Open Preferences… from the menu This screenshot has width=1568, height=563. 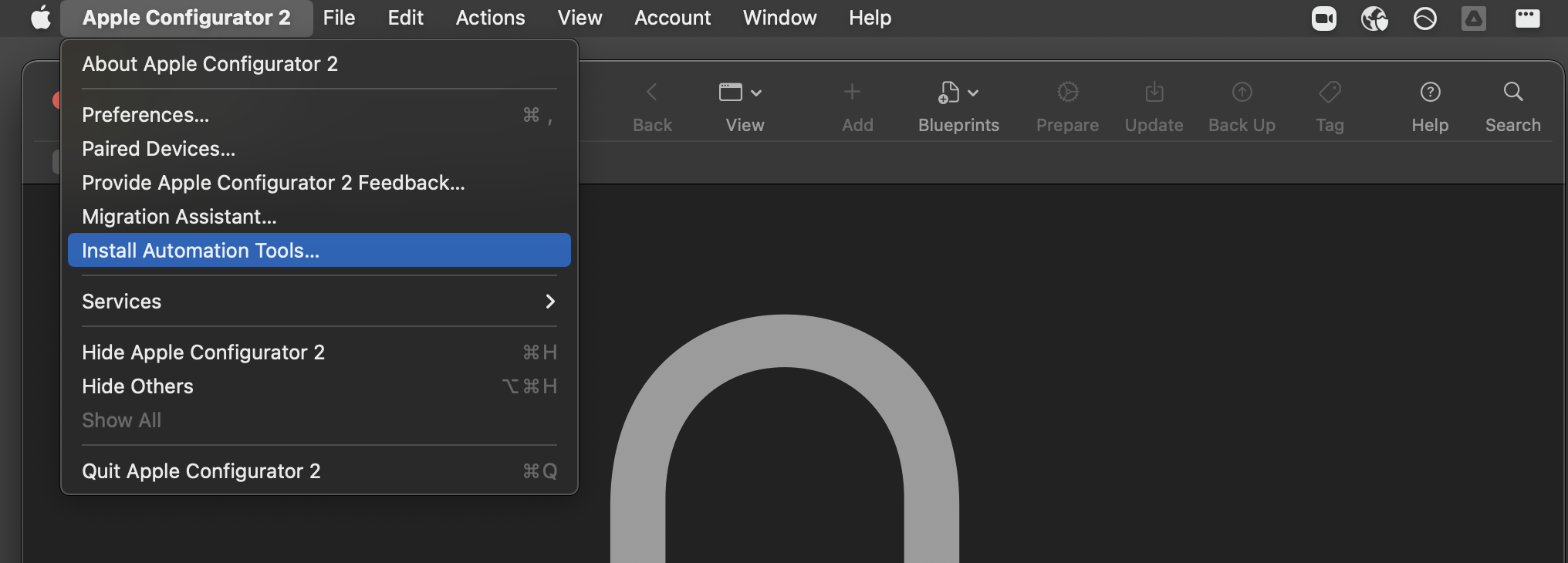click(319, 115)
